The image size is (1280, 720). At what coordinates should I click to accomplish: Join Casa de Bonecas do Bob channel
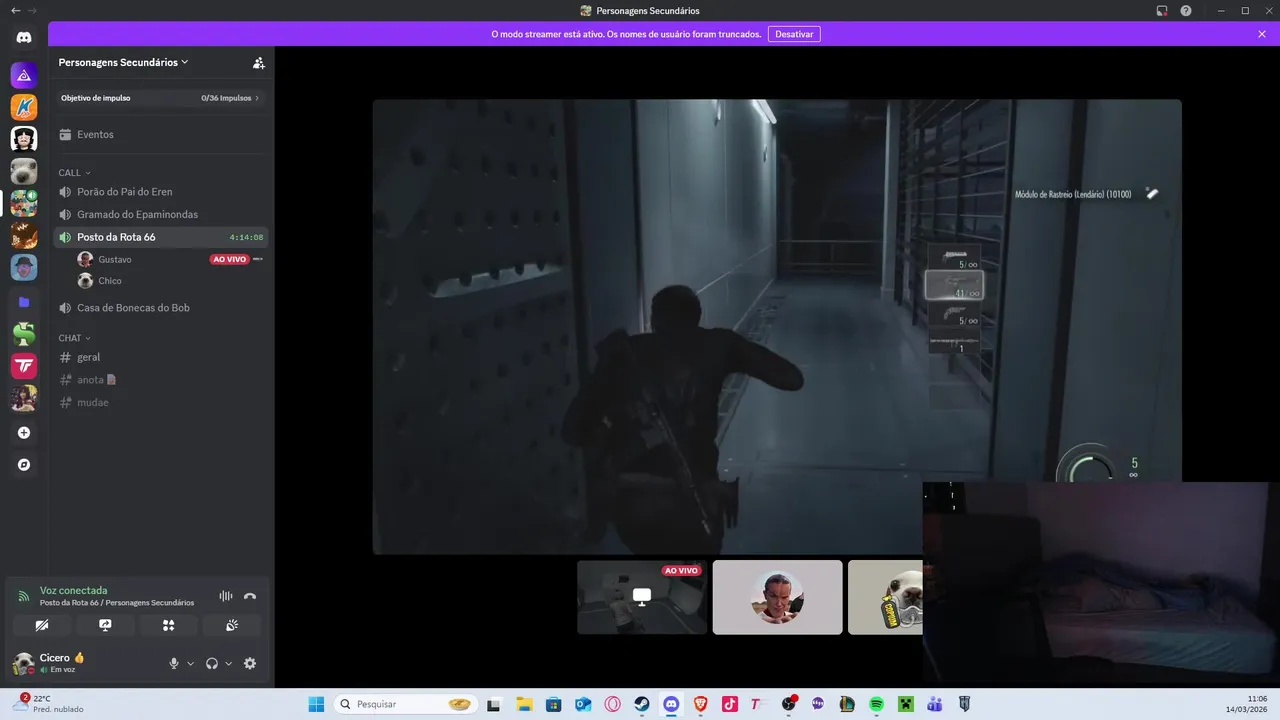point(160,308)
